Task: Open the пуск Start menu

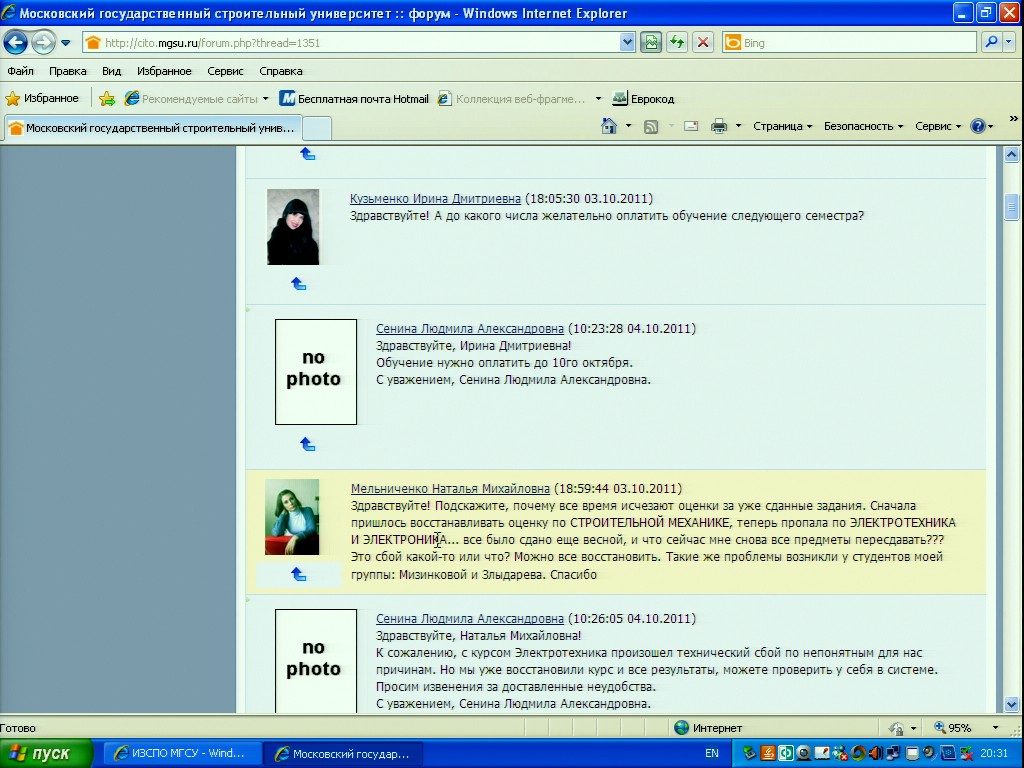Action: click(x=46, y=754)
